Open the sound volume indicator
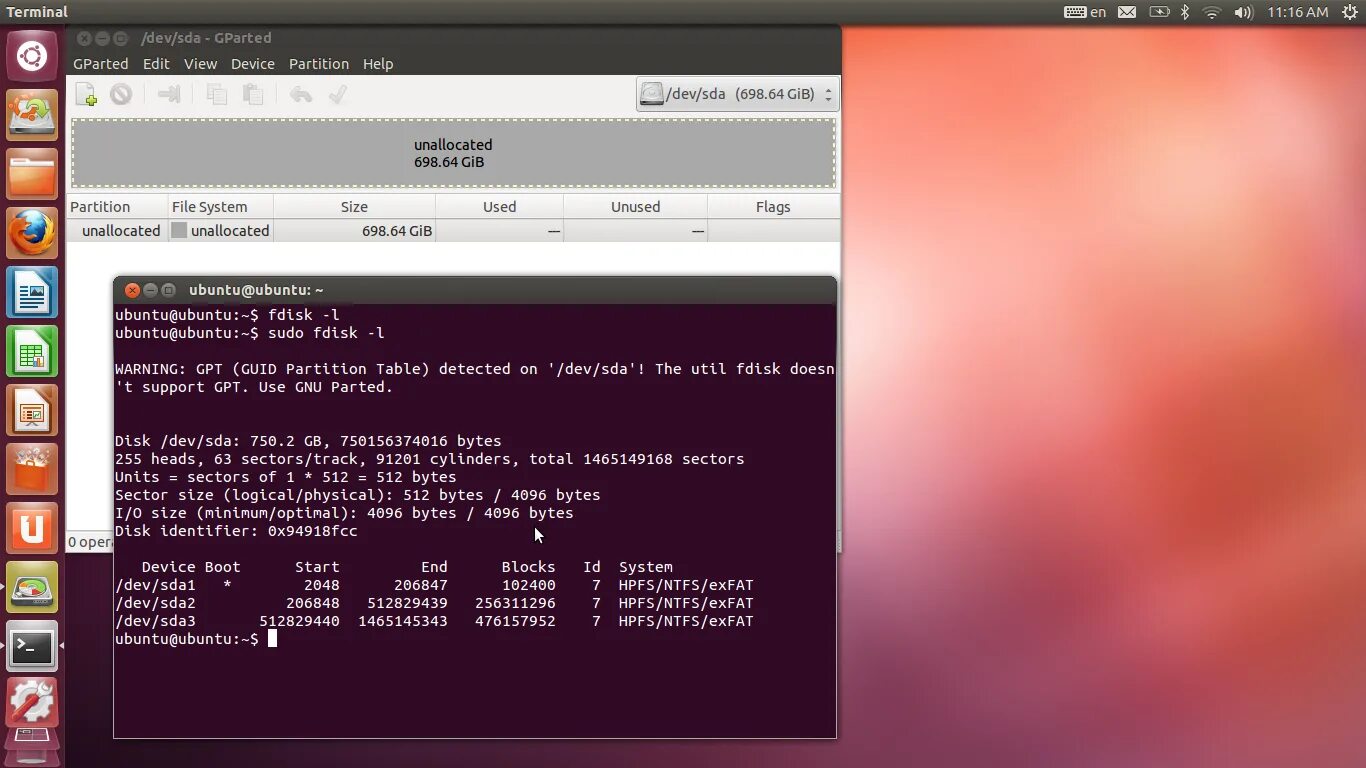The height and width of the screenshot is (768, 1366). (x=1243, y=12)
